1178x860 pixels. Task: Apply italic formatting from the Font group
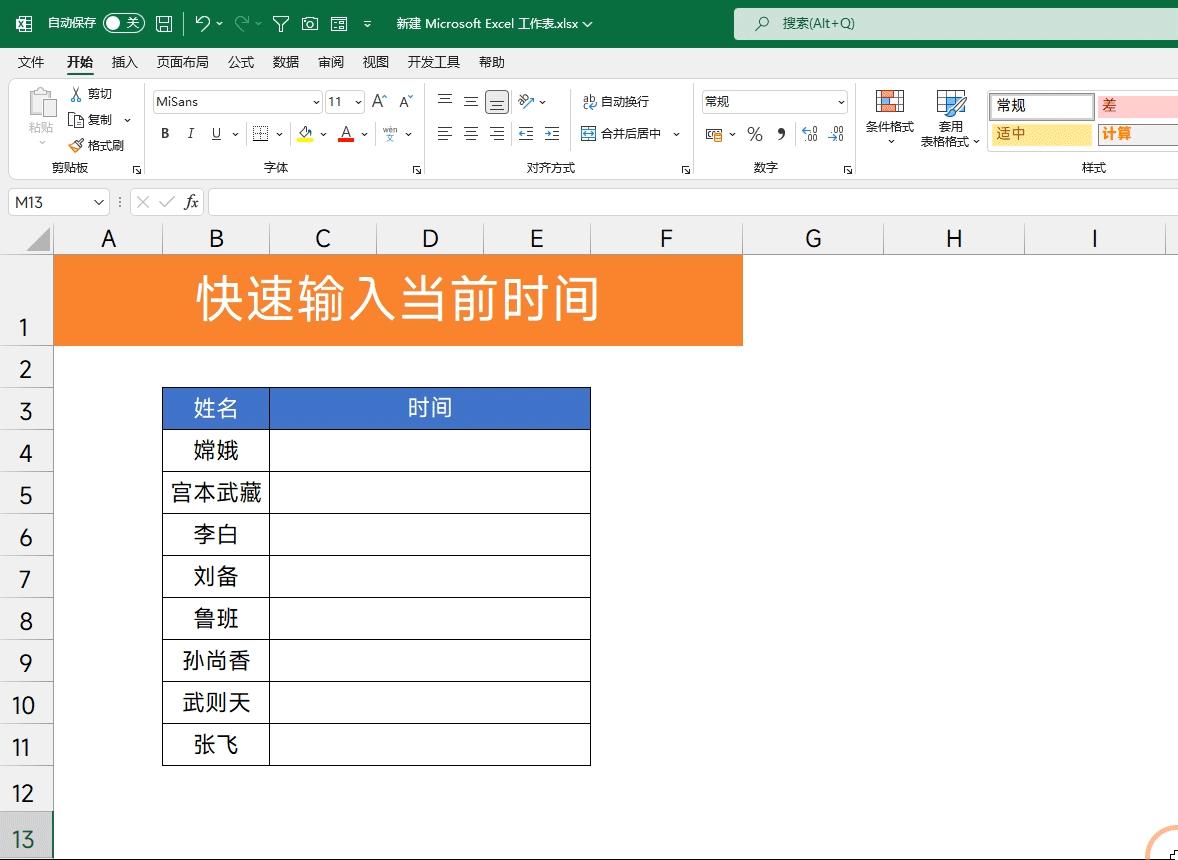(190, 133)
